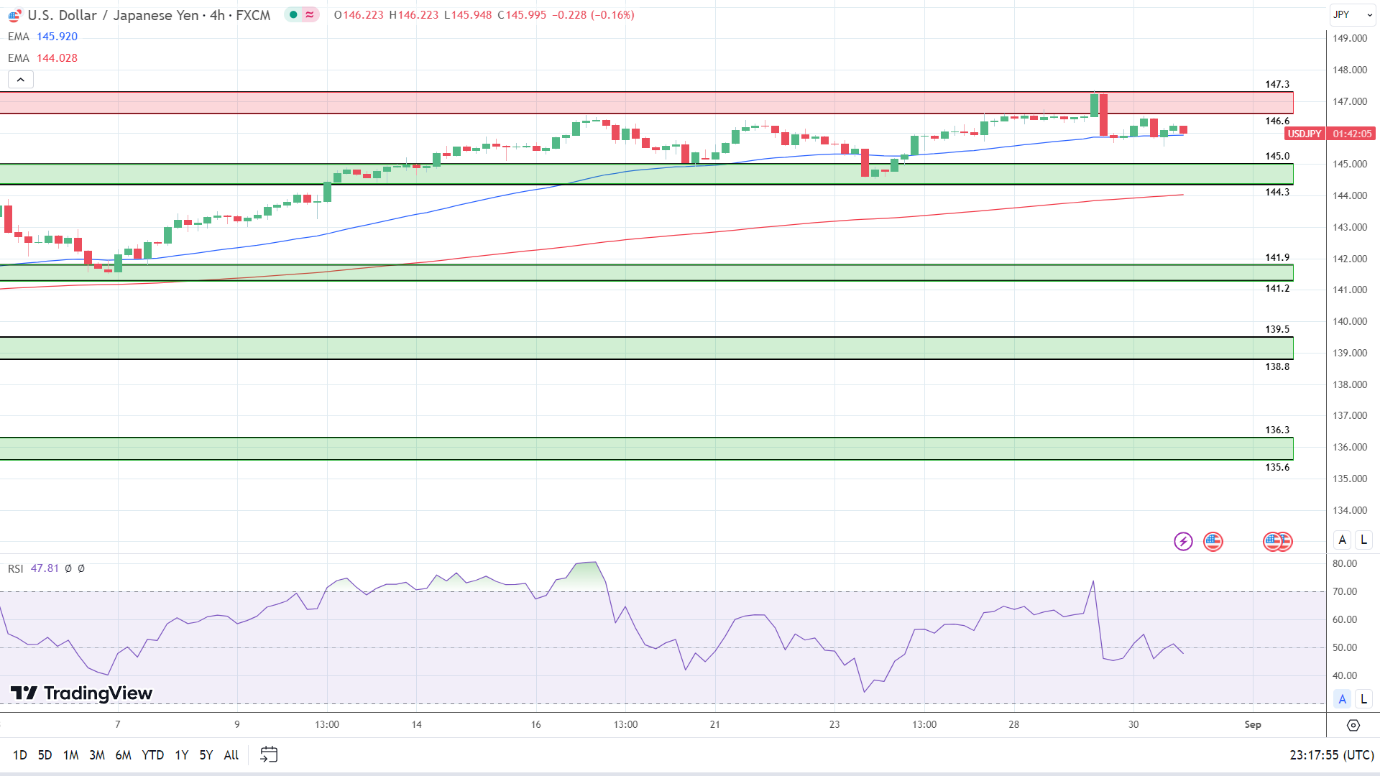Click the overlapping US flag event icons
This screenshot has width=1380, height=776.
pos(1278,541)
